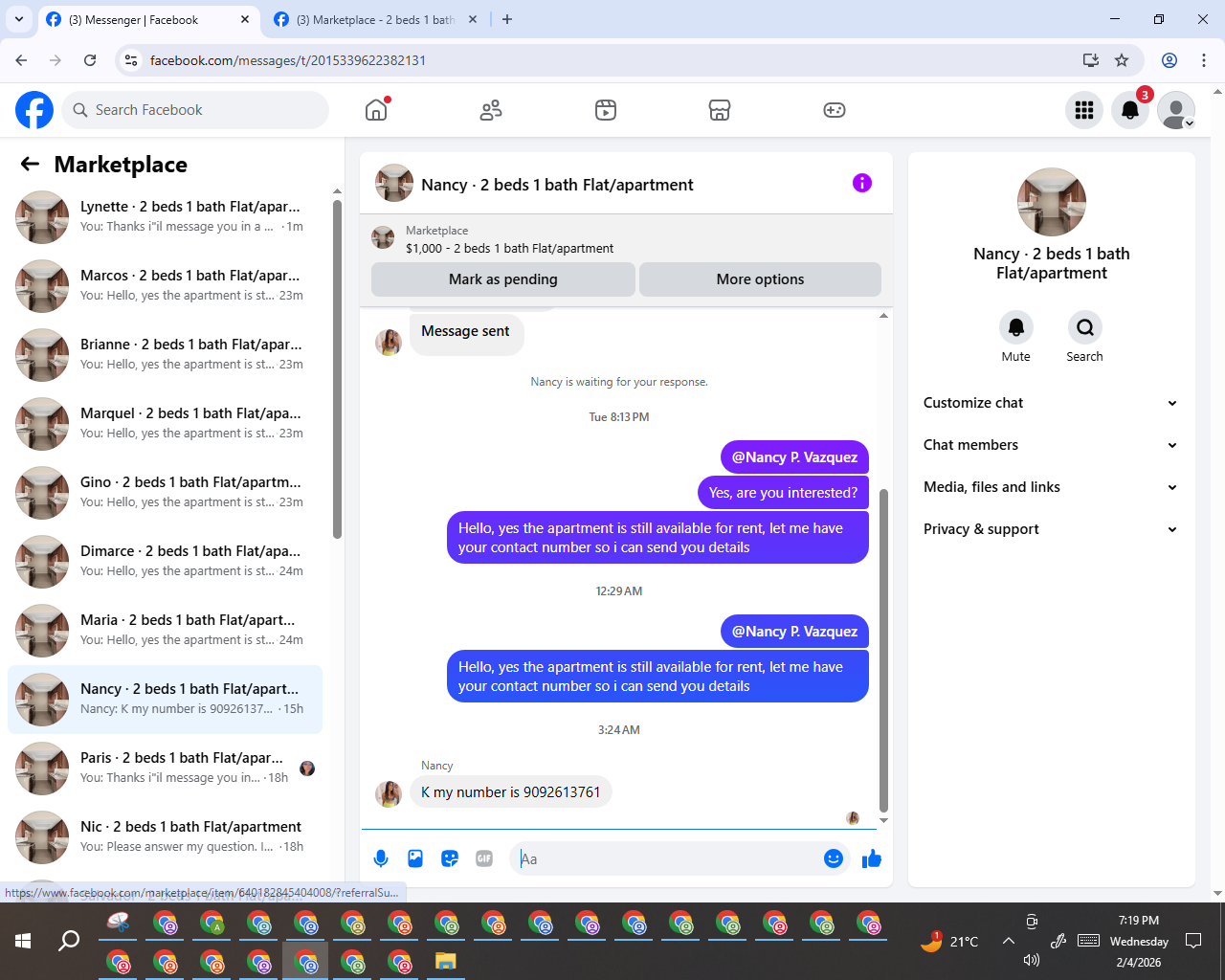Open Dimarce conversation
Image resolution: width=1225 pixels, height=980 pixels.
click(x=165, y=562)
